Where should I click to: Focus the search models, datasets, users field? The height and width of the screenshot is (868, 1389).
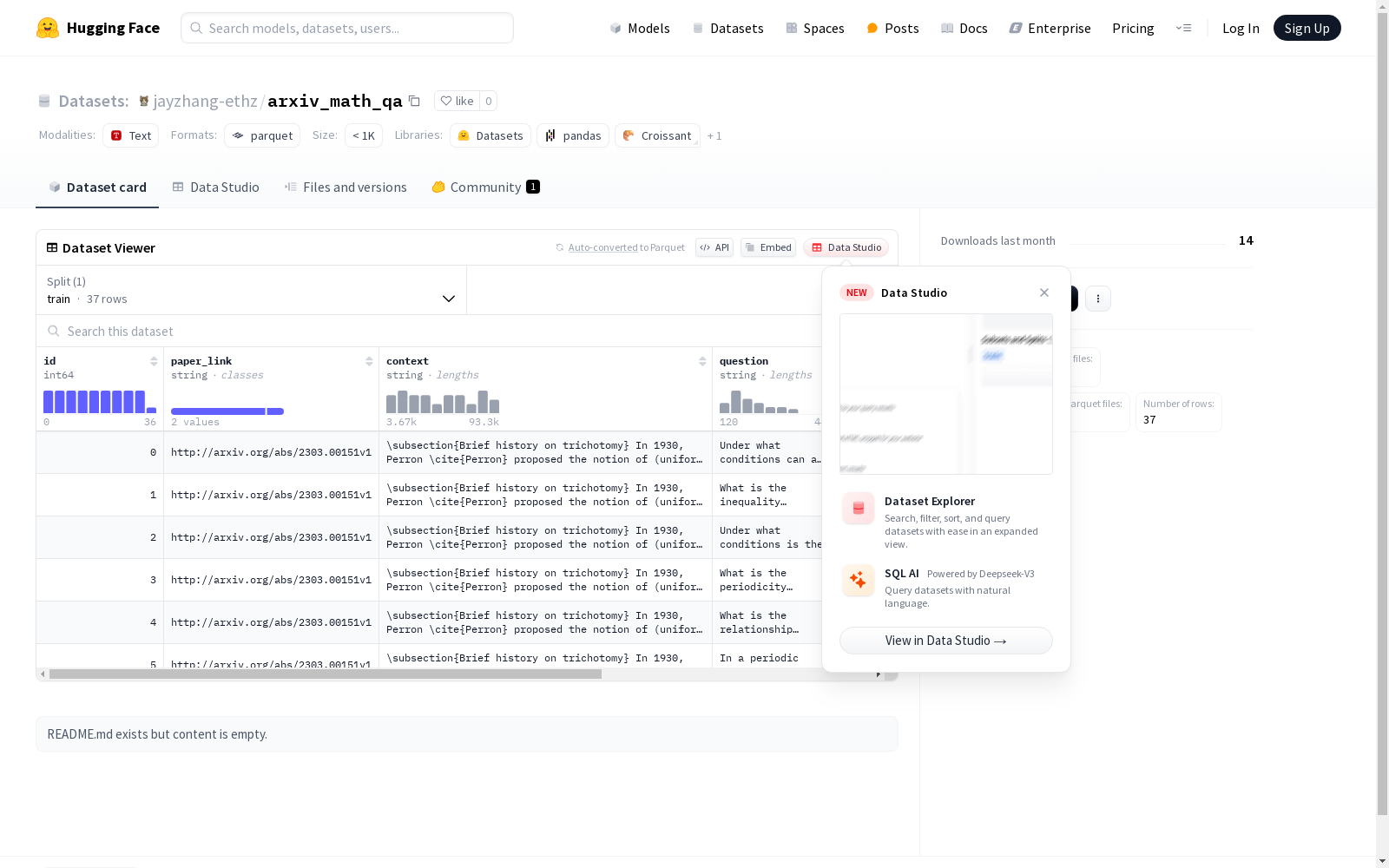point(347,28)
